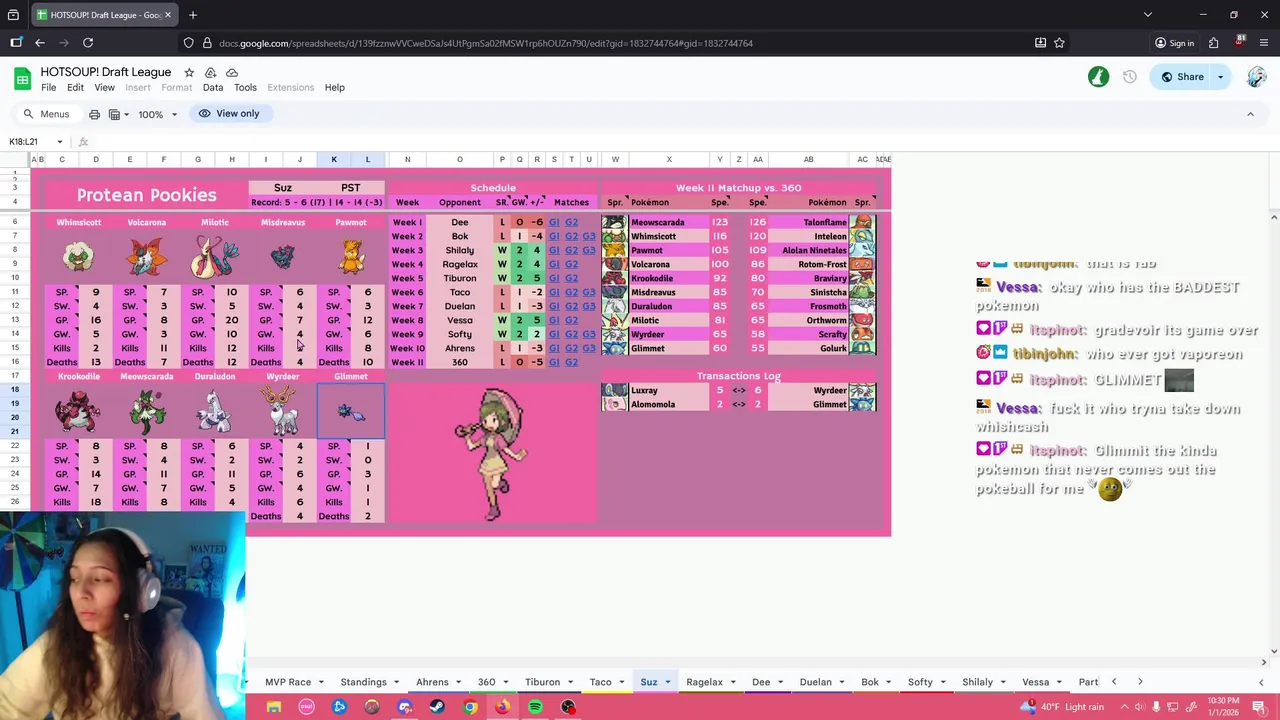
Task: Click the Whimsicott sprite image
Action: coord(78,257)
